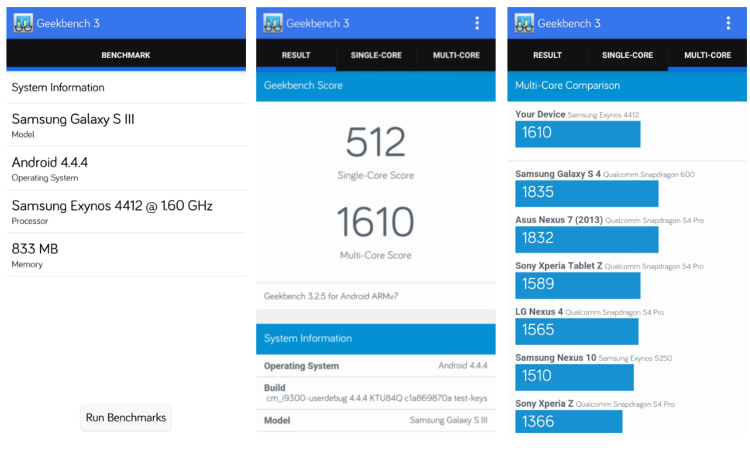Click Sony Xperia Z bar 1366
750x450 pixels.
(569, 422)
